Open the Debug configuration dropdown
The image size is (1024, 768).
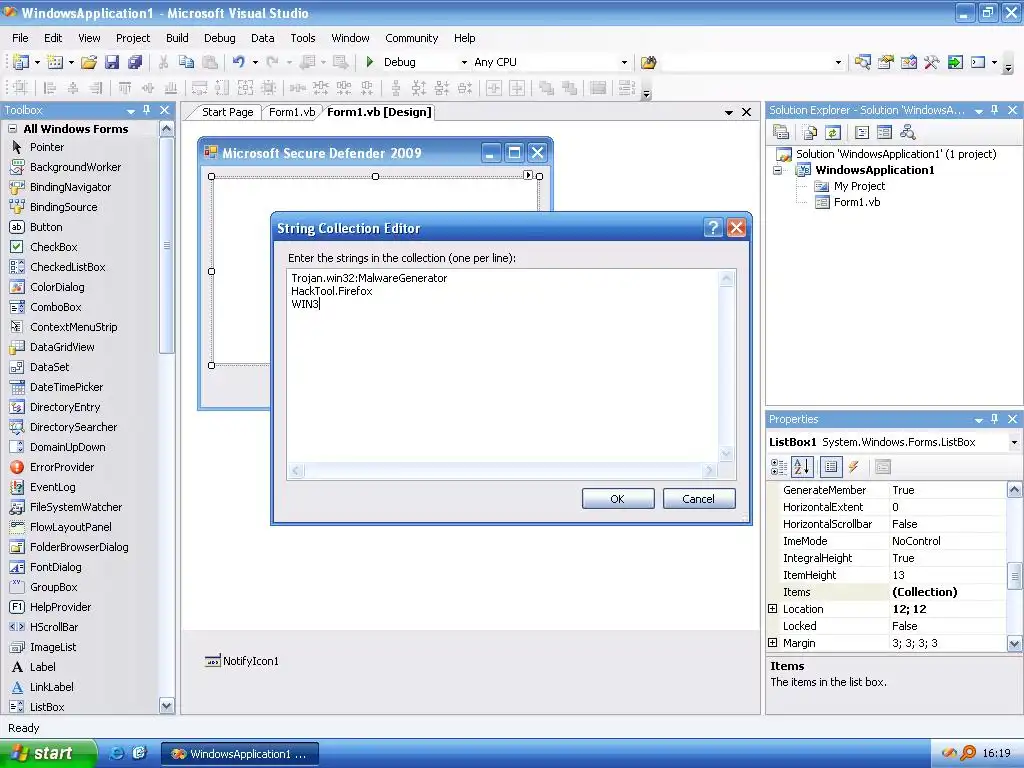coord(464,63)
